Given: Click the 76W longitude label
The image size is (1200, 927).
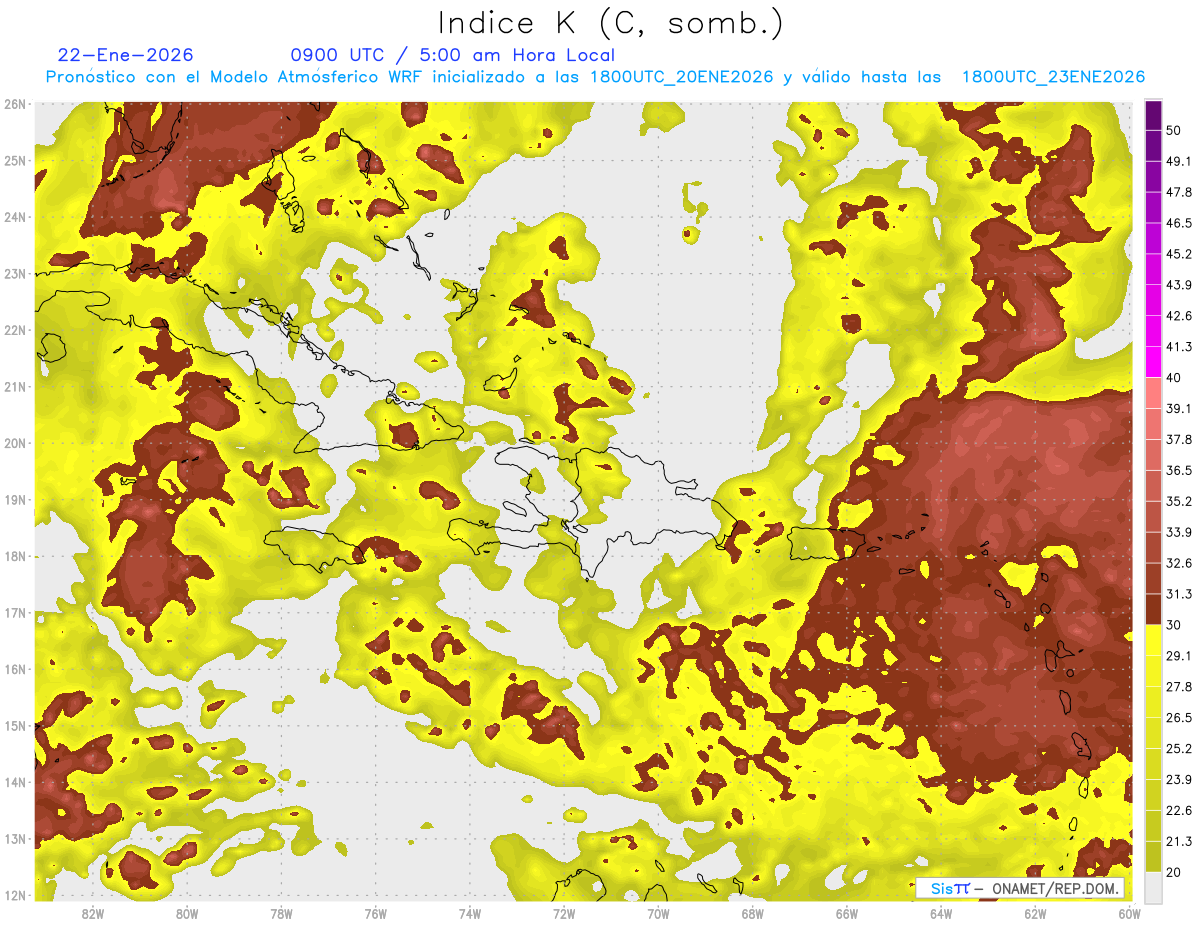Looking at the screenshot, I should (x=376, y=913).
